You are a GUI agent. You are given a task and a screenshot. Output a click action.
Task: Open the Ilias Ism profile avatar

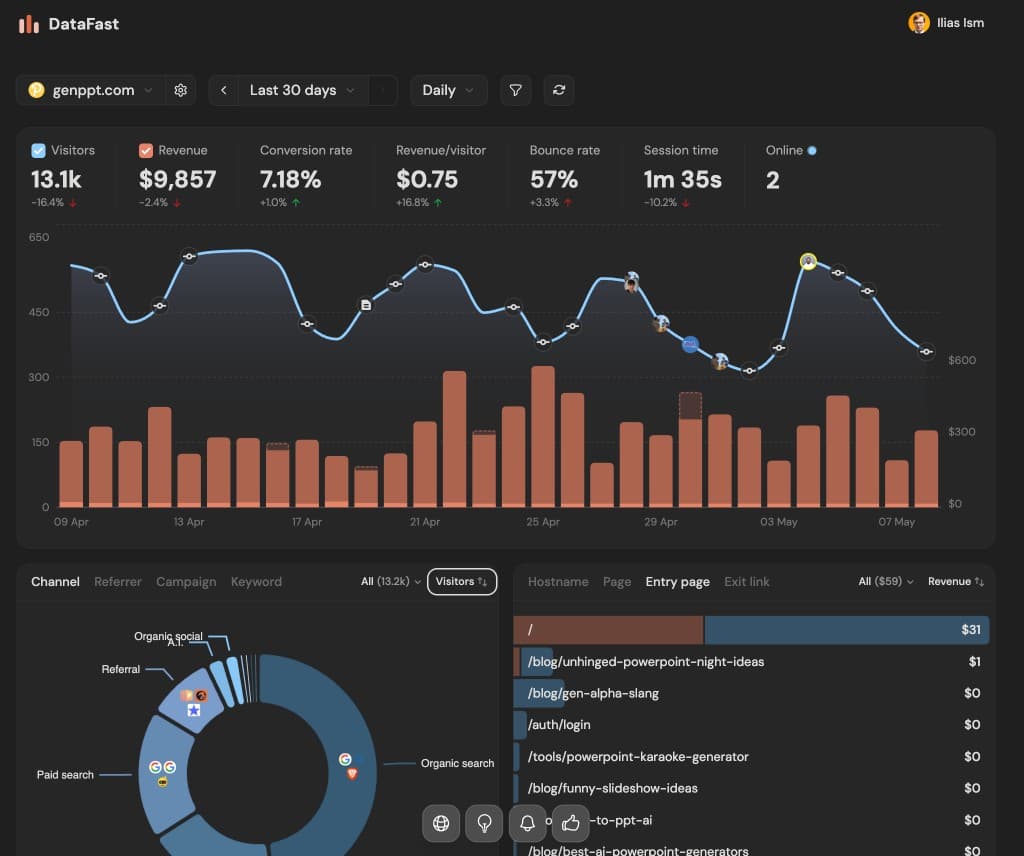pyautogui.click(x=918, y=23)
